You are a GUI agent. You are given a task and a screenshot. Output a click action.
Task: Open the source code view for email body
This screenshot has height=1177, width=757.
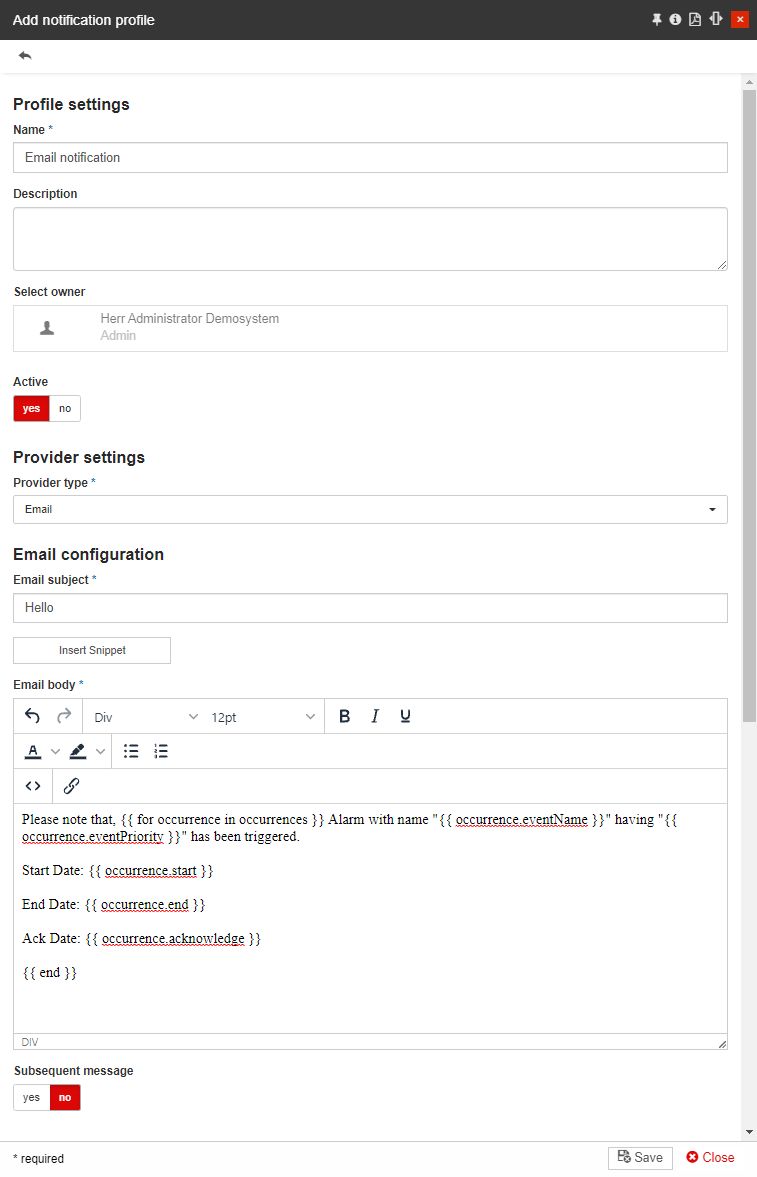32,785
